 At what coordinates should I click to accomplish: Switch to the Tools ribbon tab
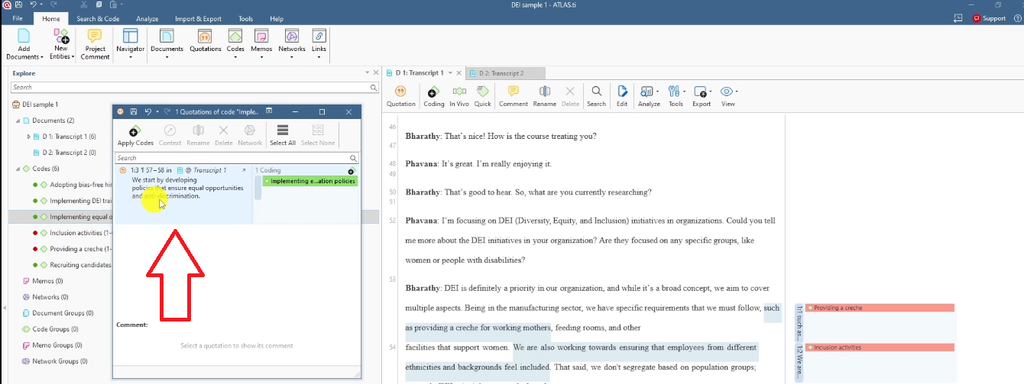(246, 19)
